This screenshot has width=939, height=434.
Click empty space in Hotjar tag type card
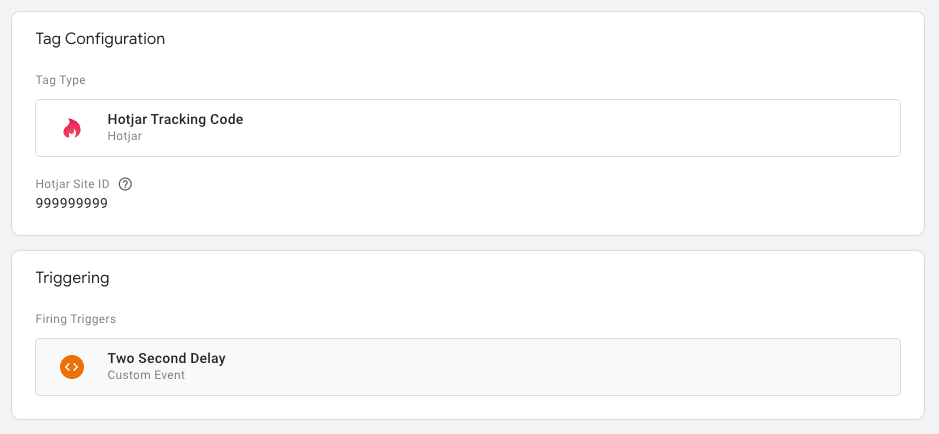click(x=569, y=128)
